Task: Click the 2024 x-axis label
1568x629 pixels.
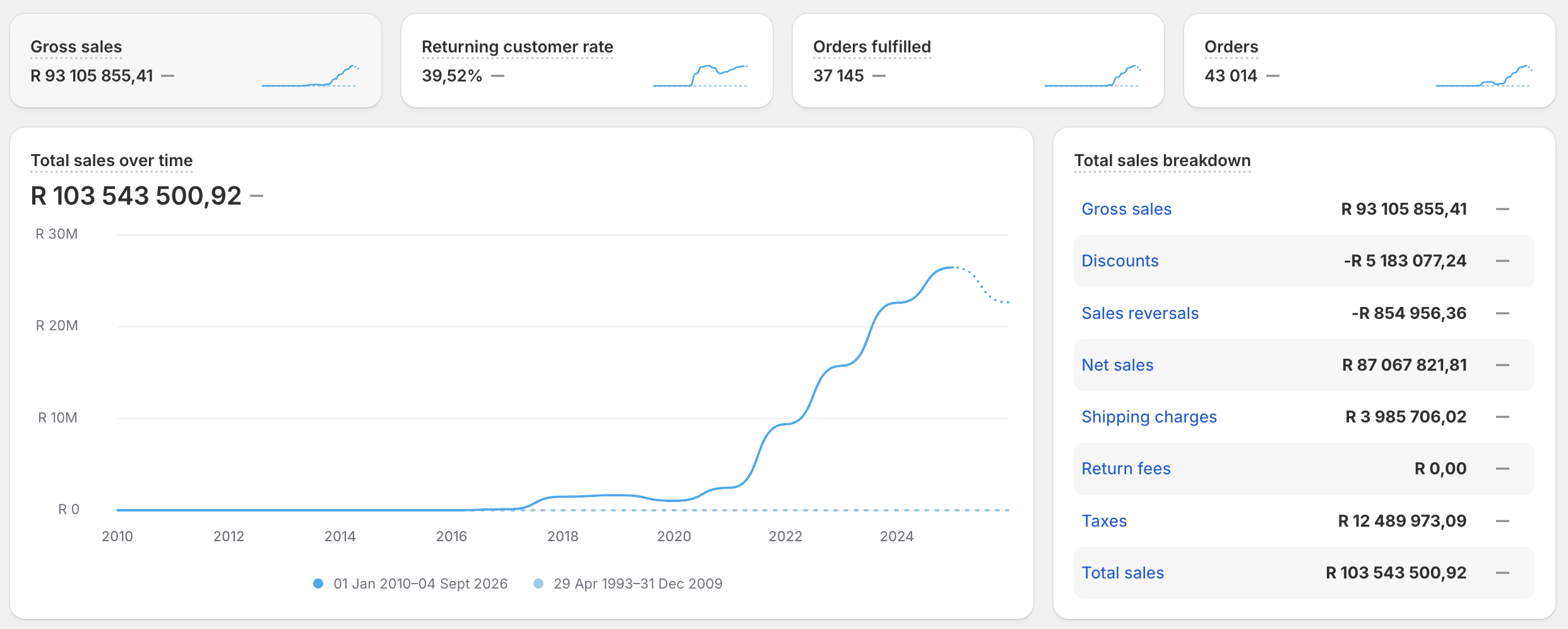Action: [x=896, y=536]
